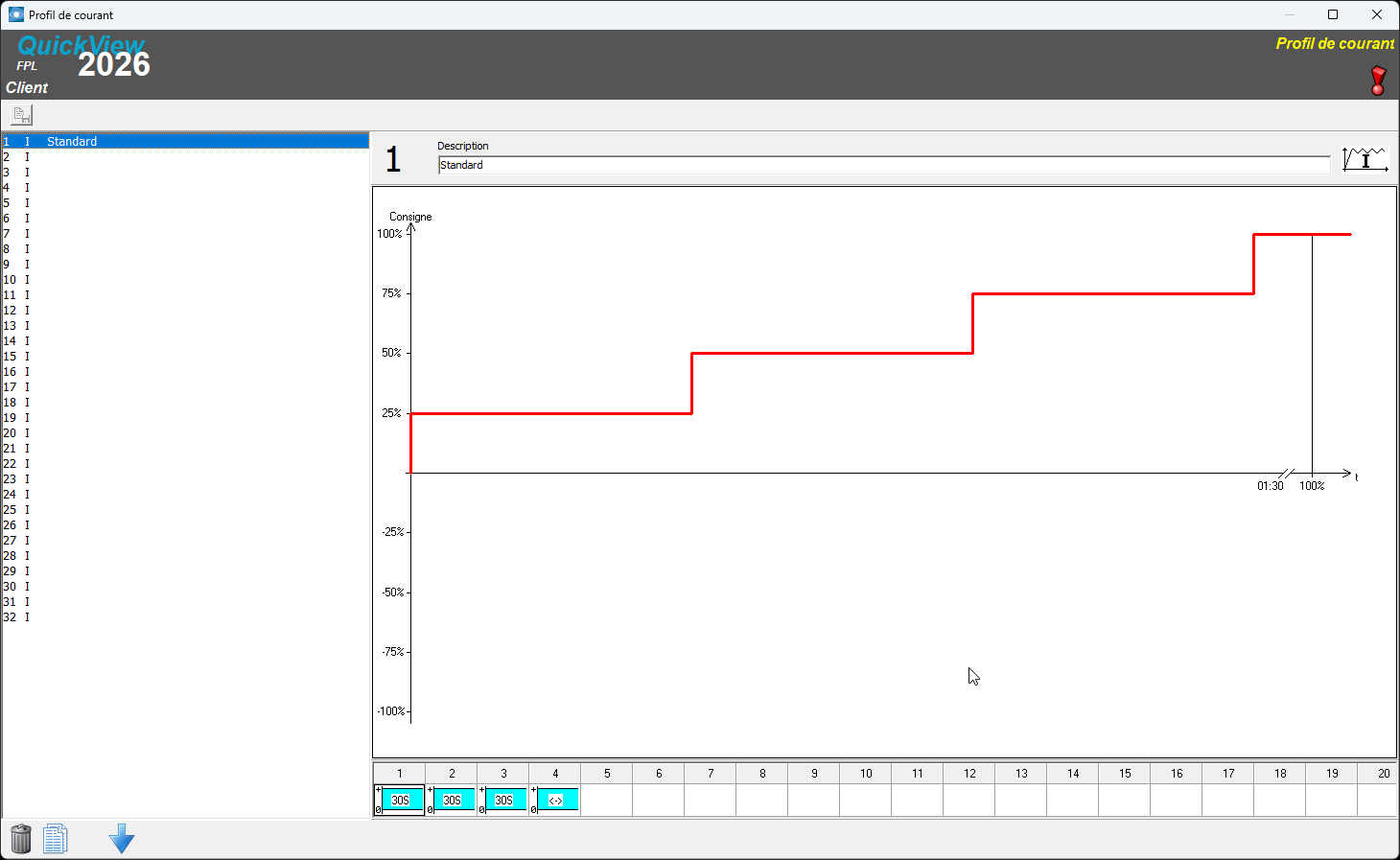The height and width of the screenshot is (860, 1400).
Task: Select profile row 10 in the list
Action: click(x=185, y=279)
